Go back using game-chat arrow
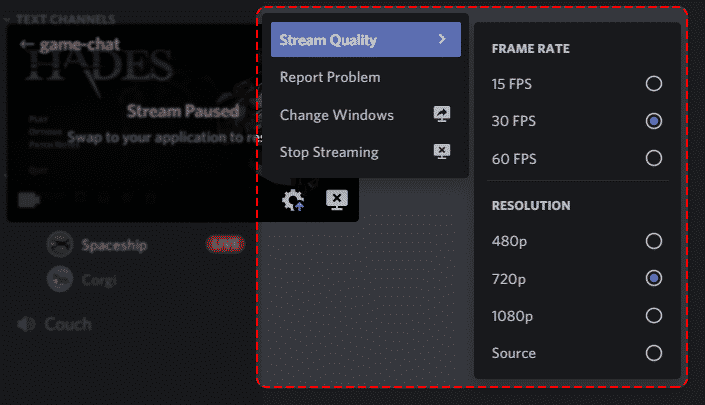Image resolution: width=705 pixels, height=405 pixels. 27,44
